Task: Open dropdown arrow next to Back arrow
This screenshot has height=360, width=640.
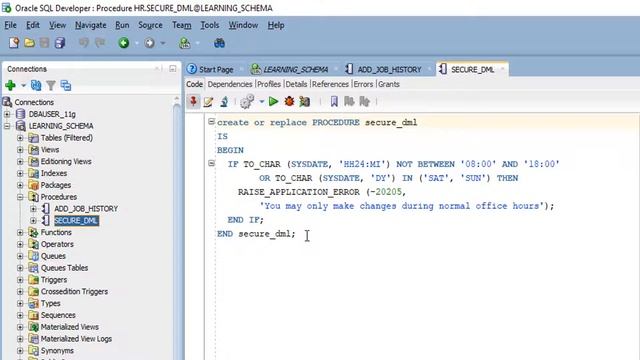Action: [137, 43]
